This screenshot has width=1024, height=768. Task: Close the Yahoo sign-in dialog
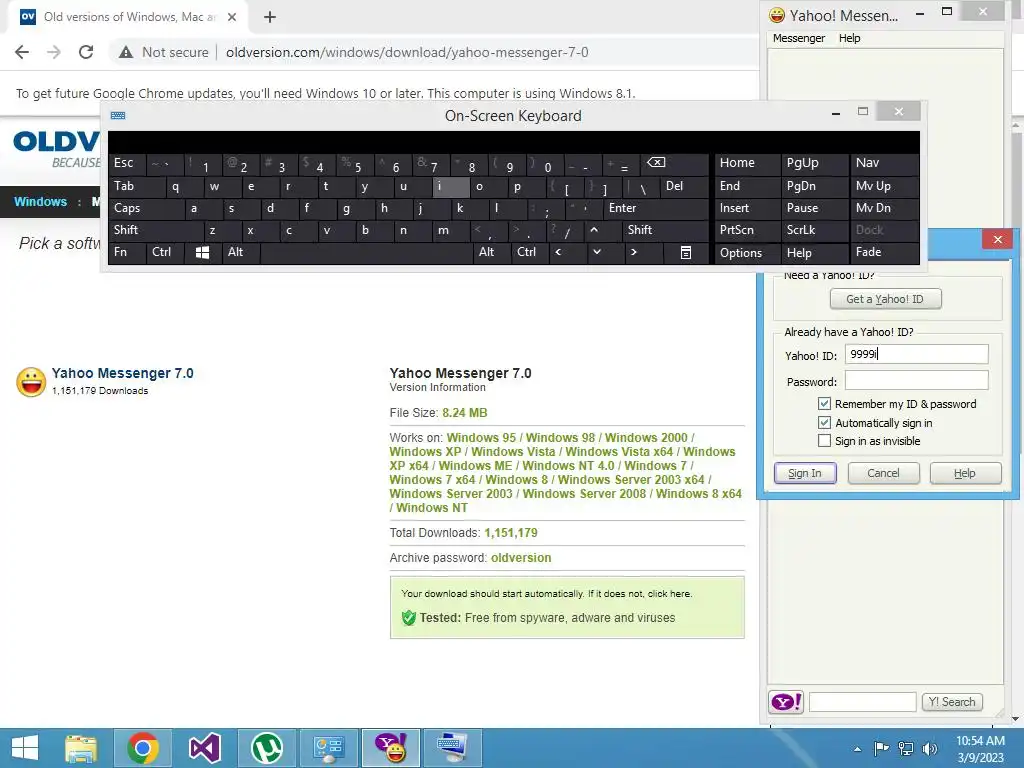(x=997, y=239)
